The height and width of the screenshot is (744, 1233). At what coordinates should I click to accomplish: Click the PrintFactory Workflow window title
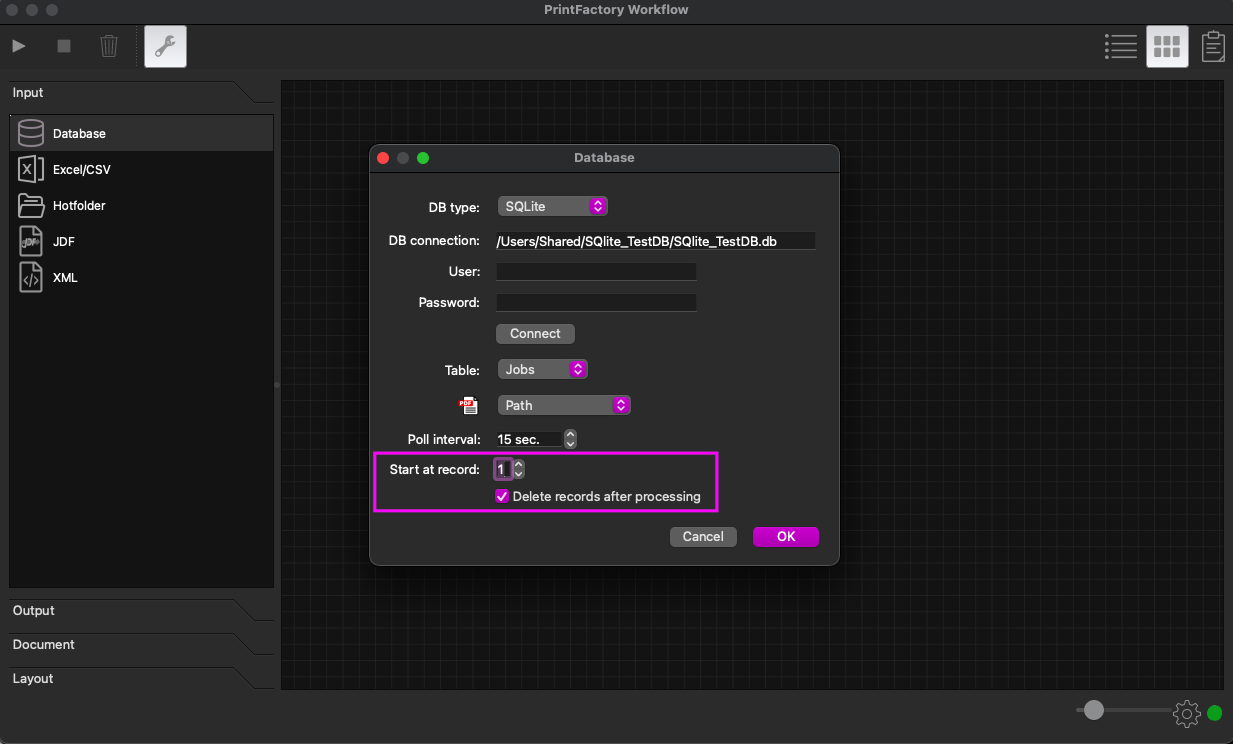point(616,10)
